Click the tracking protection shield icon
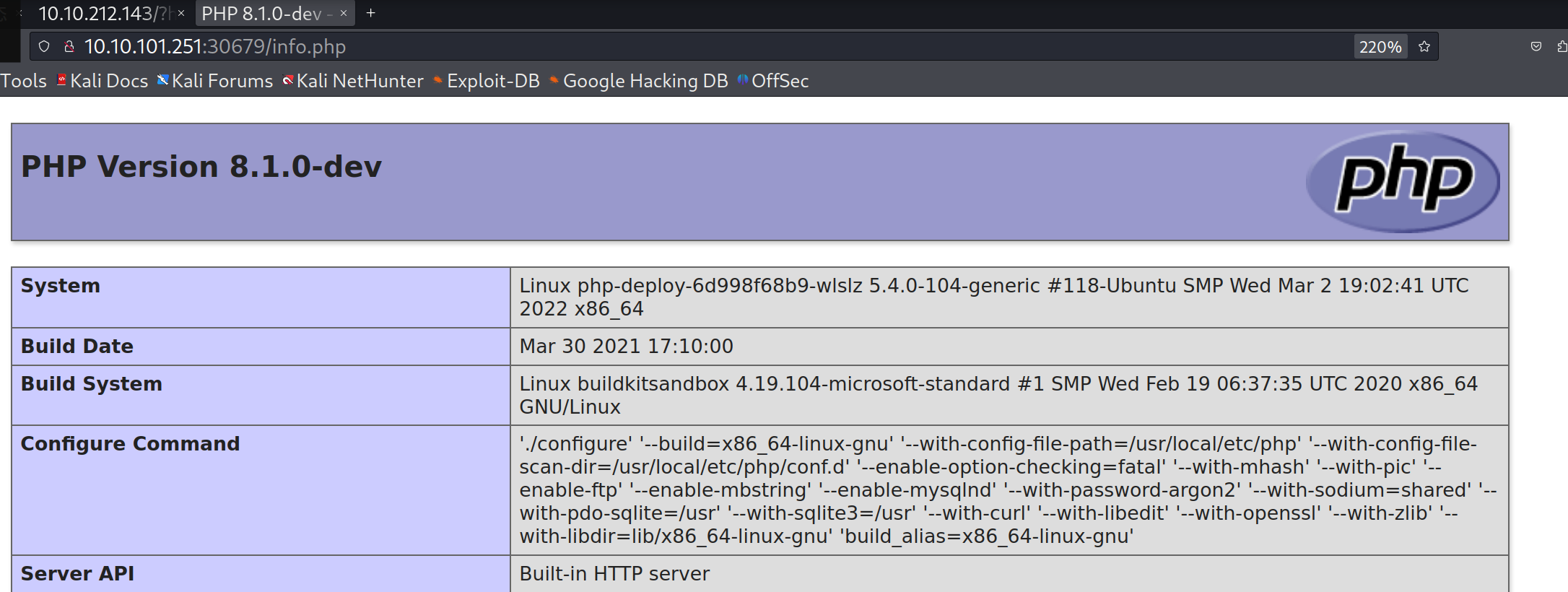The image size is (1568, 592). click(x=44, y=47)
